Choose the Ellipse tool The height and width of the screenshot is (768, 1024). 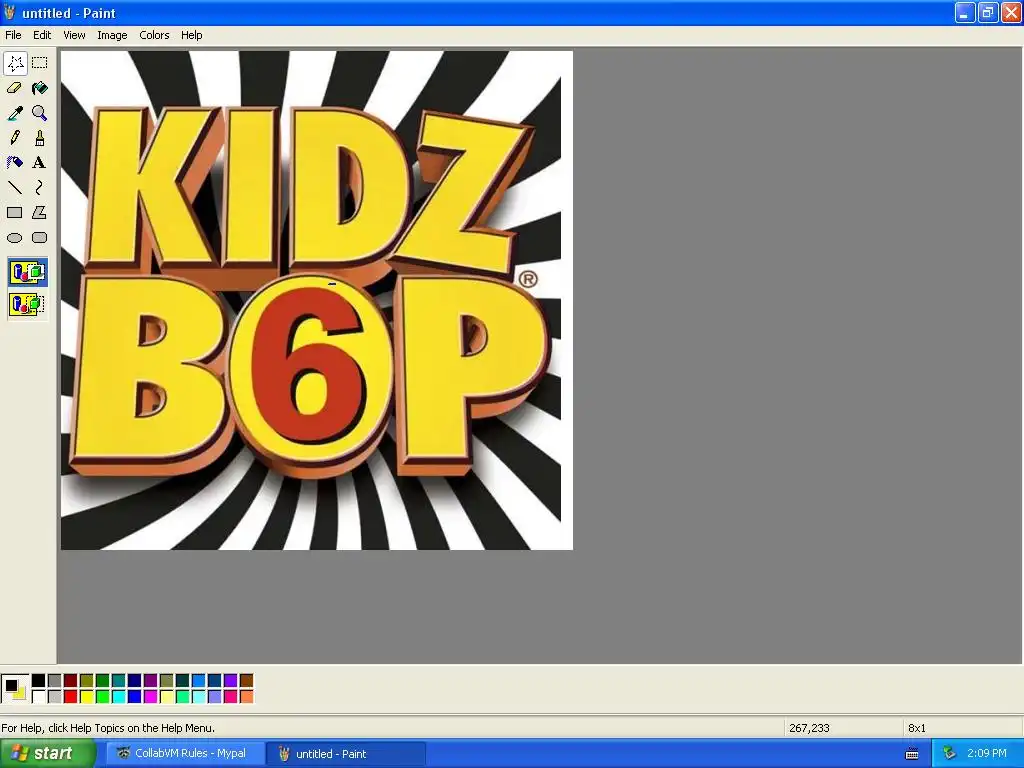tap(15, 238)
